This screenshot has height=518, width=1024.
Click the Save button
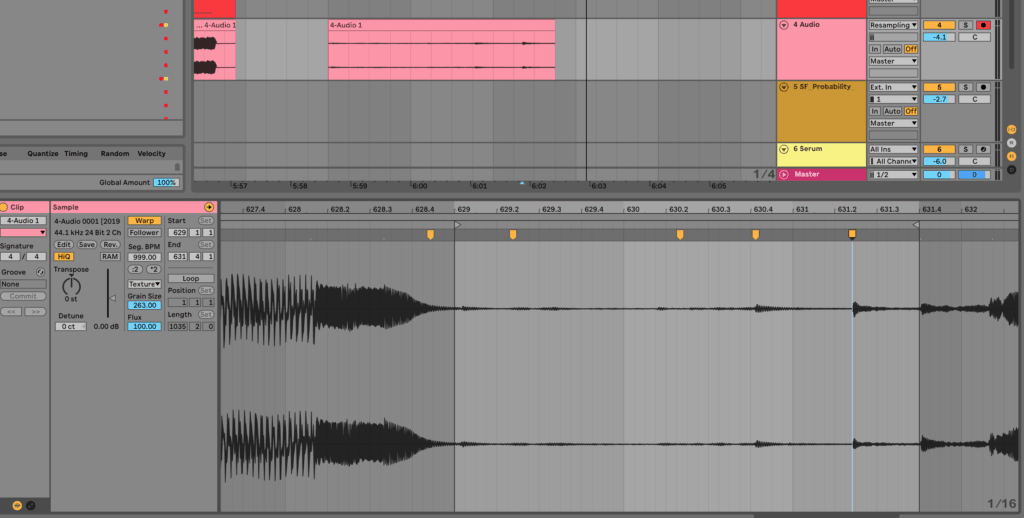(87, 244)
